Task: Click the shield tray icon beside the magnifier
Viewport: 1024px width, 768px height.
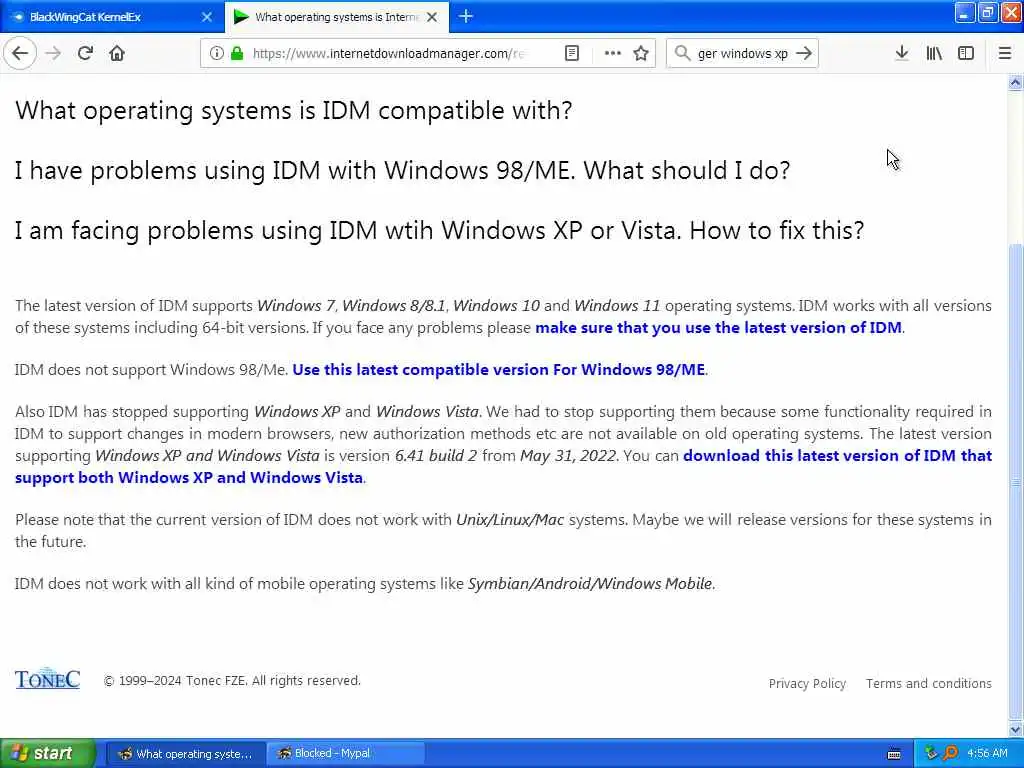Action: coord(931,754)
